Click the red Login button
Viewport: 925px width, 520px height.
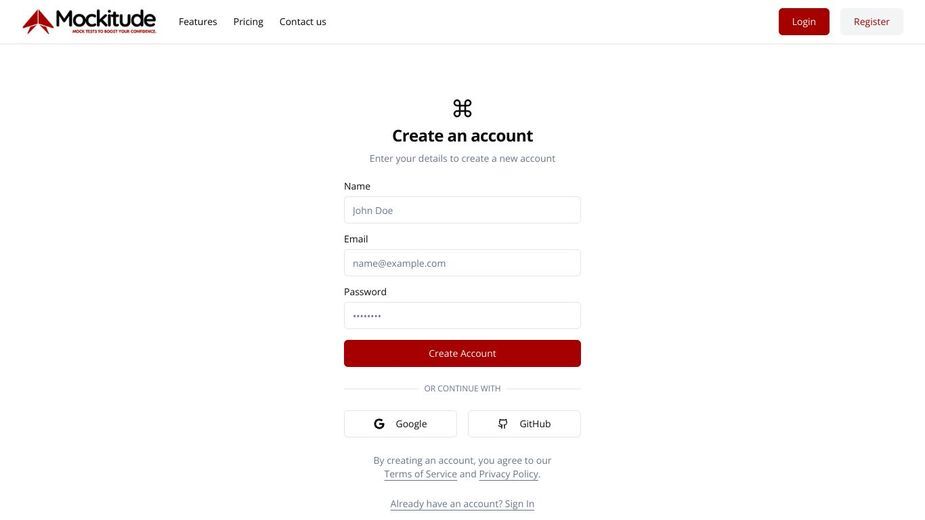tap(803, 22)
